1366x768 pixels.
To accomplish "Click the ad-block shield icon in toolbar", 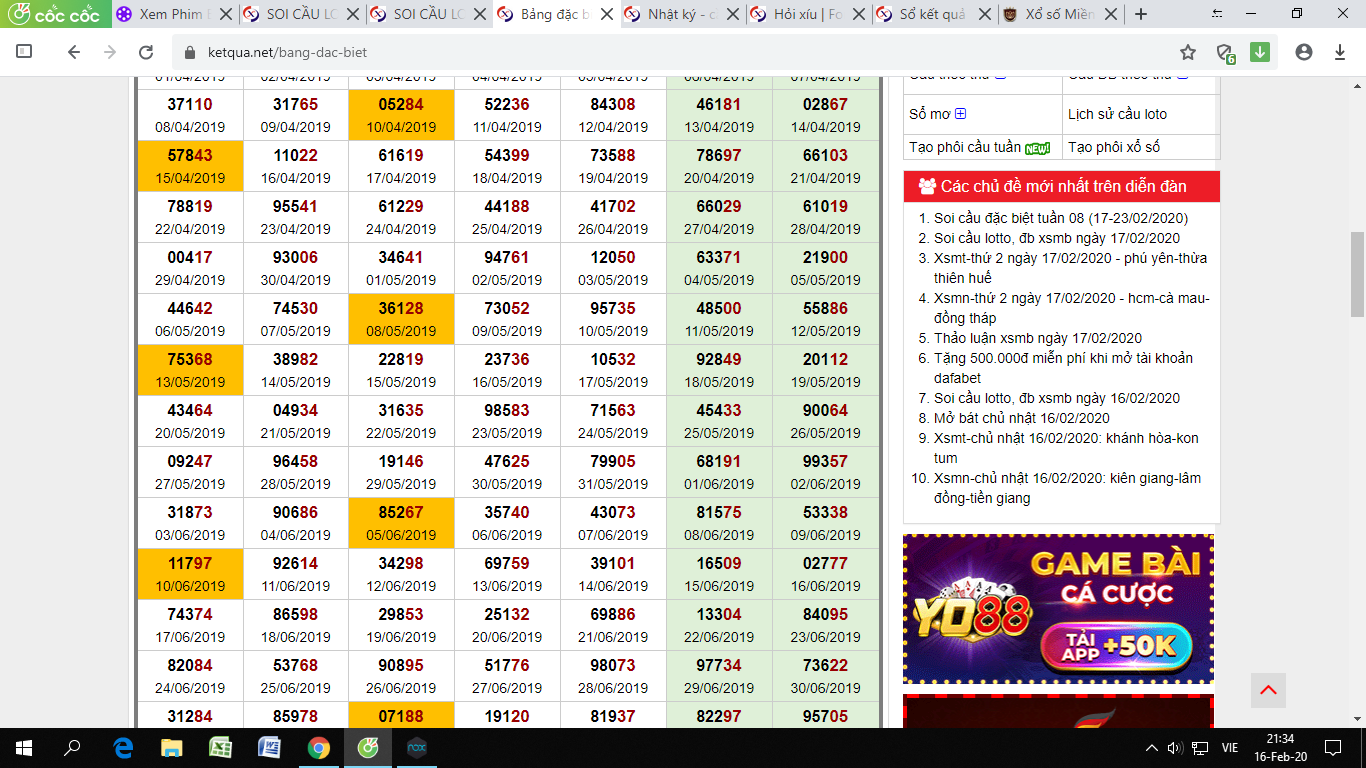I will point(1225,53).
